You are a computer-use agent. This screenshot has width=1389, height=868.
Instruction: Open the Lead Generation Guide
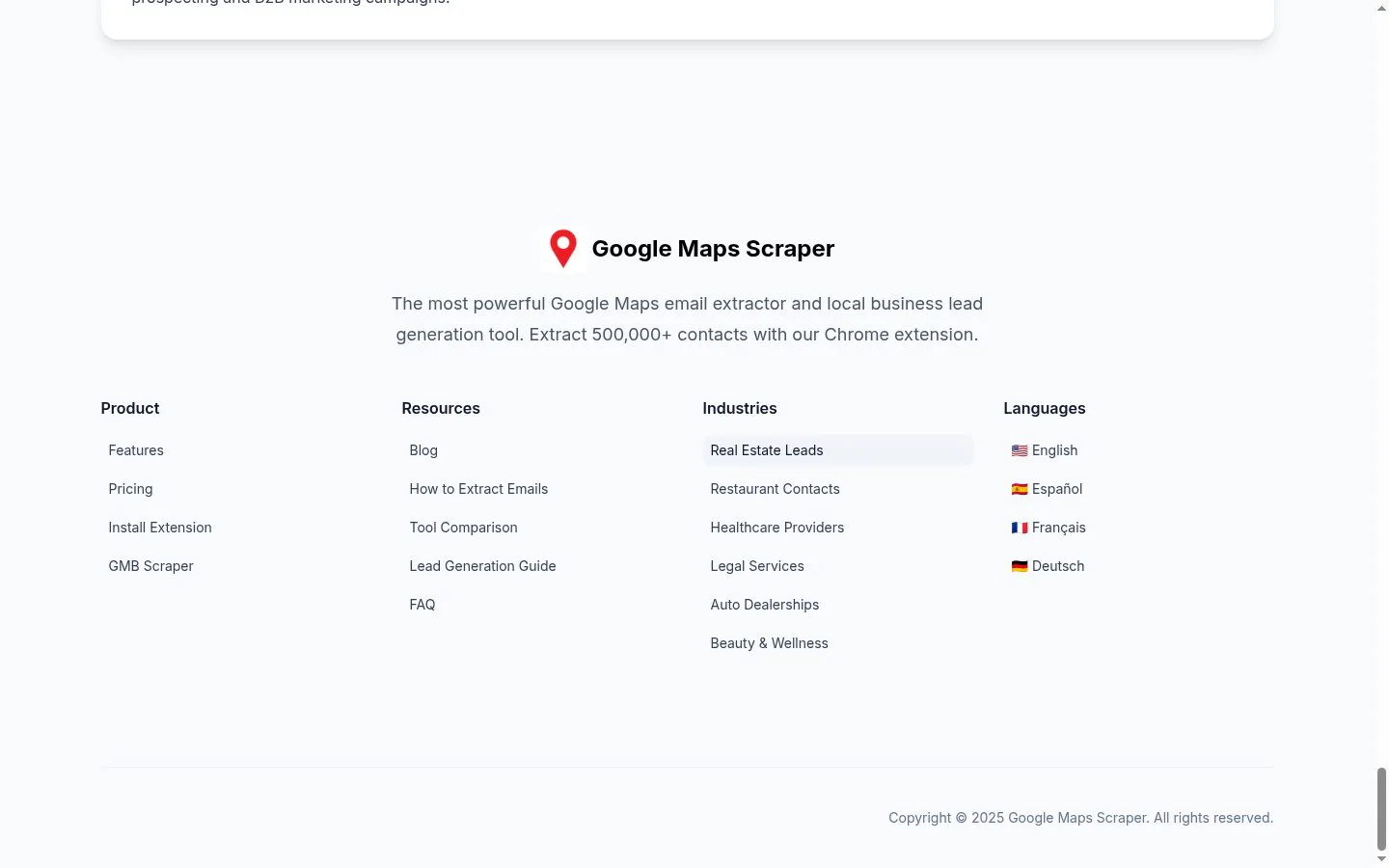pos(482,566)
